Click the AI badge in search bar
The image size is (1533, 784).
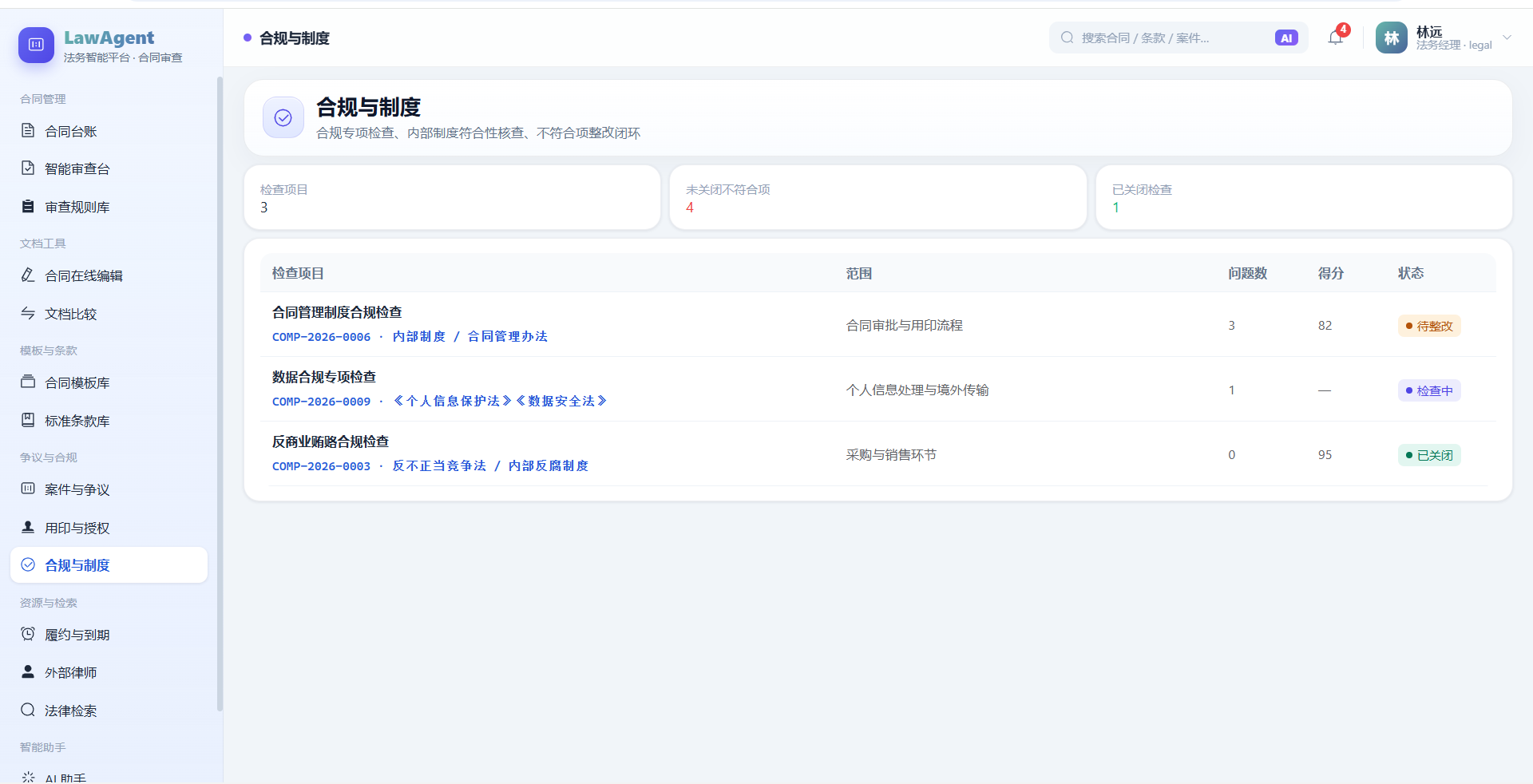(x=1286, y=38)
